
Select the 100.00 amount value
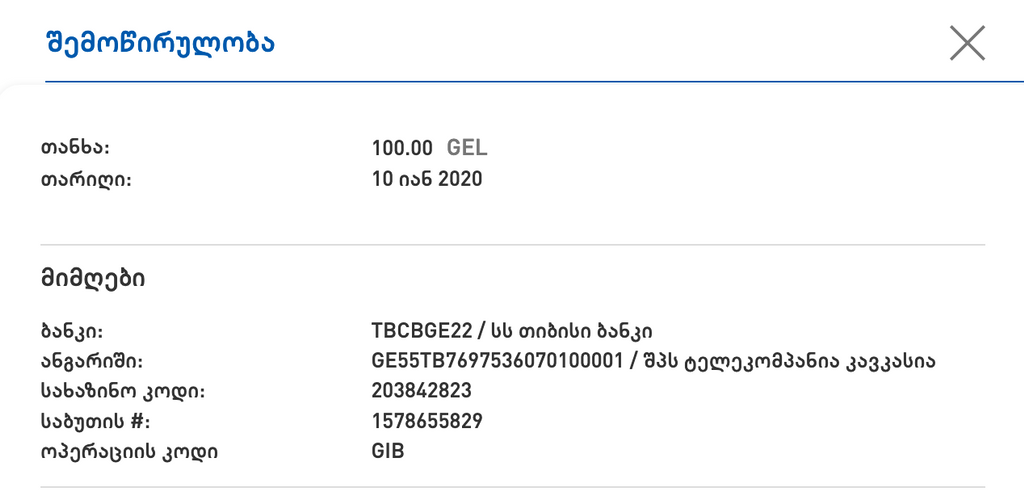tap(402, 149)
